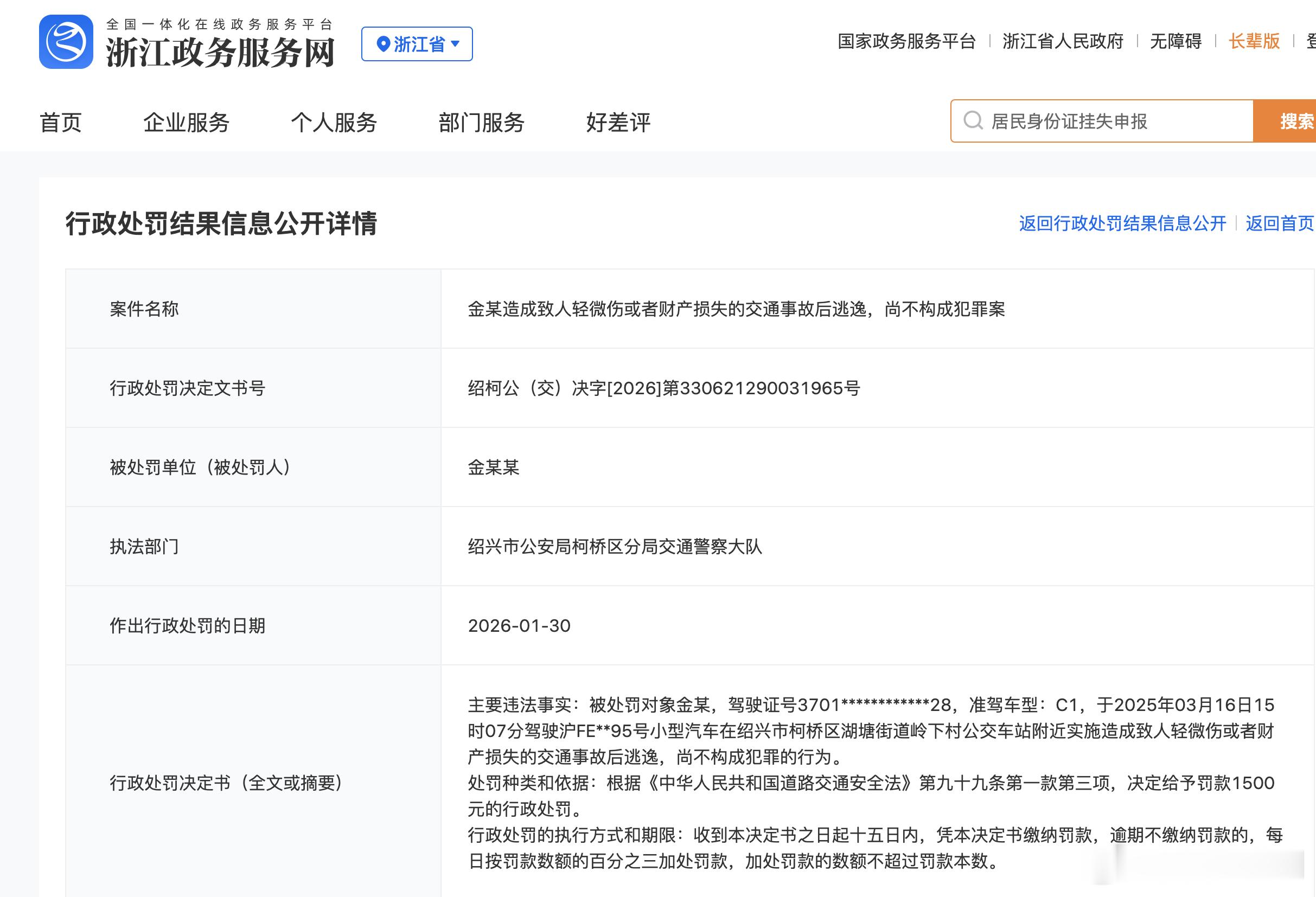Enable 无障碍 accessibility mode
The image size is (1316, 897).
pyautogui.click(x=1175, y=41)
